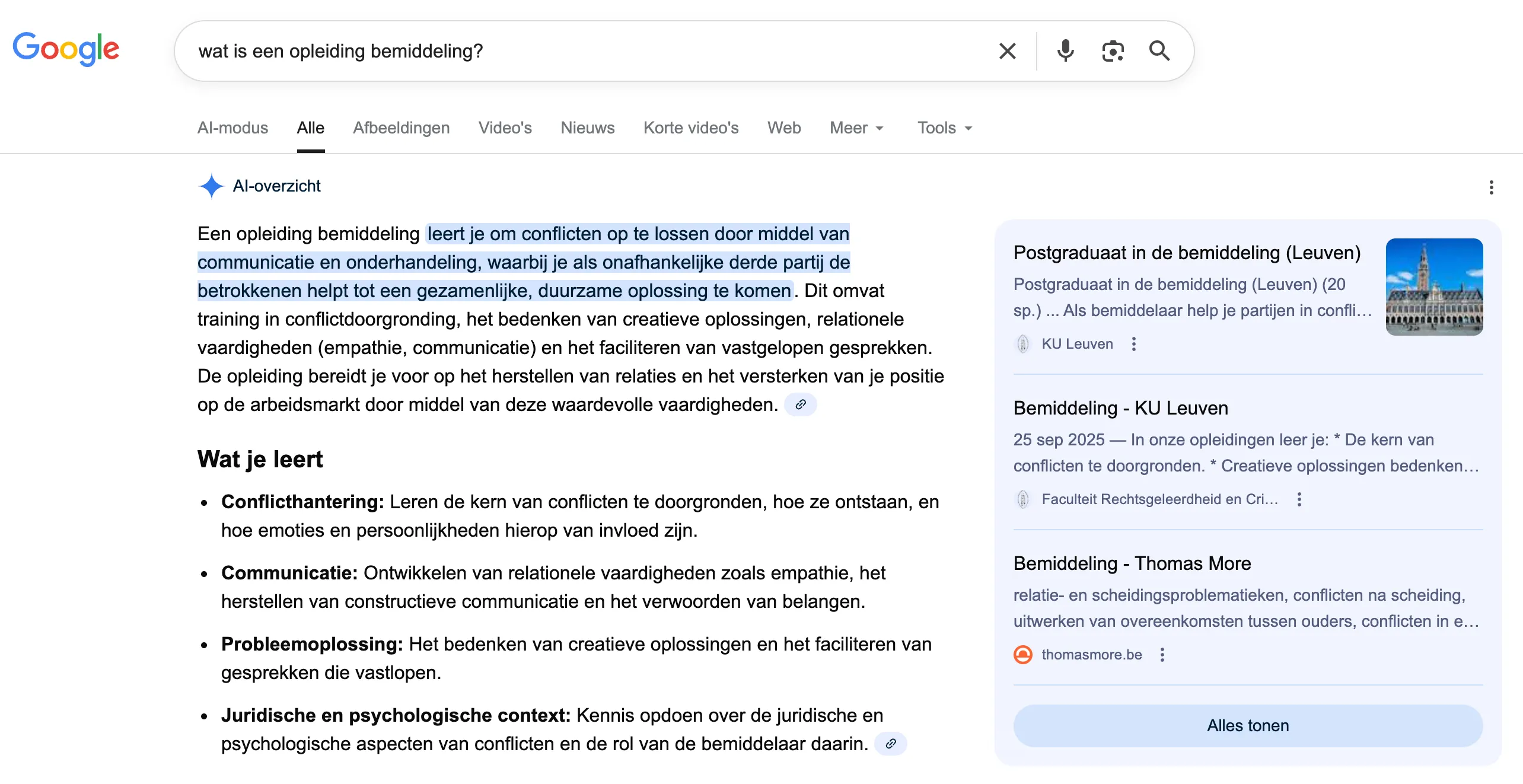Click the KU Leuven source favicon
Viewport: 1523px width, 784px height.
point(1024,343)
